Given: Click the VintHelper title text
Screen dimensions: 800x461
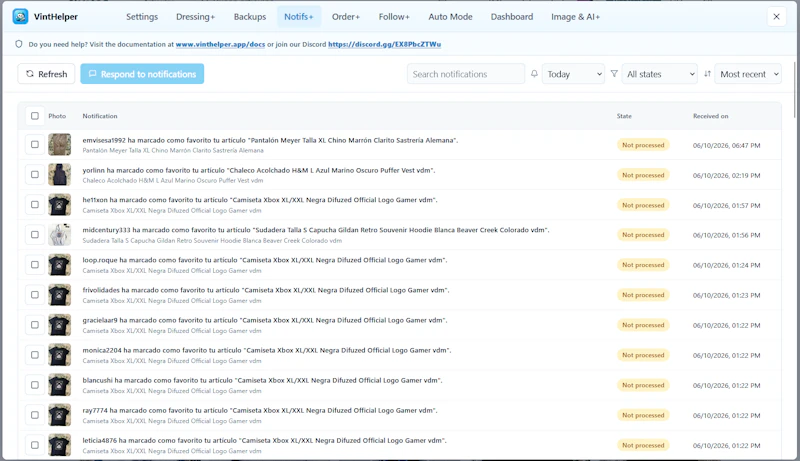Looking at the screenshot, I should coord(56,16).
